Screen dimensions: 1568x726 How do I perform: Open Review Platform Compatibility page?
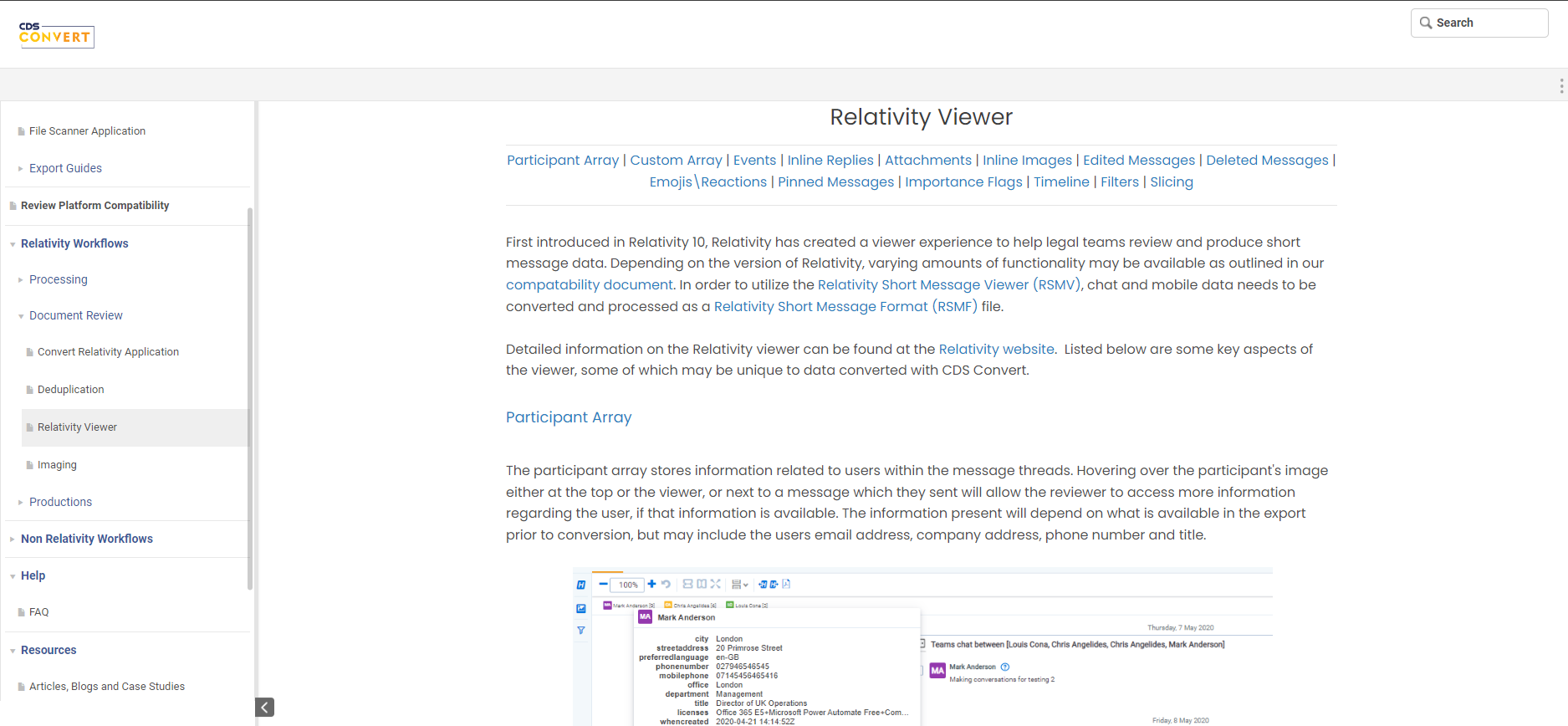click(x=94, y=206)
